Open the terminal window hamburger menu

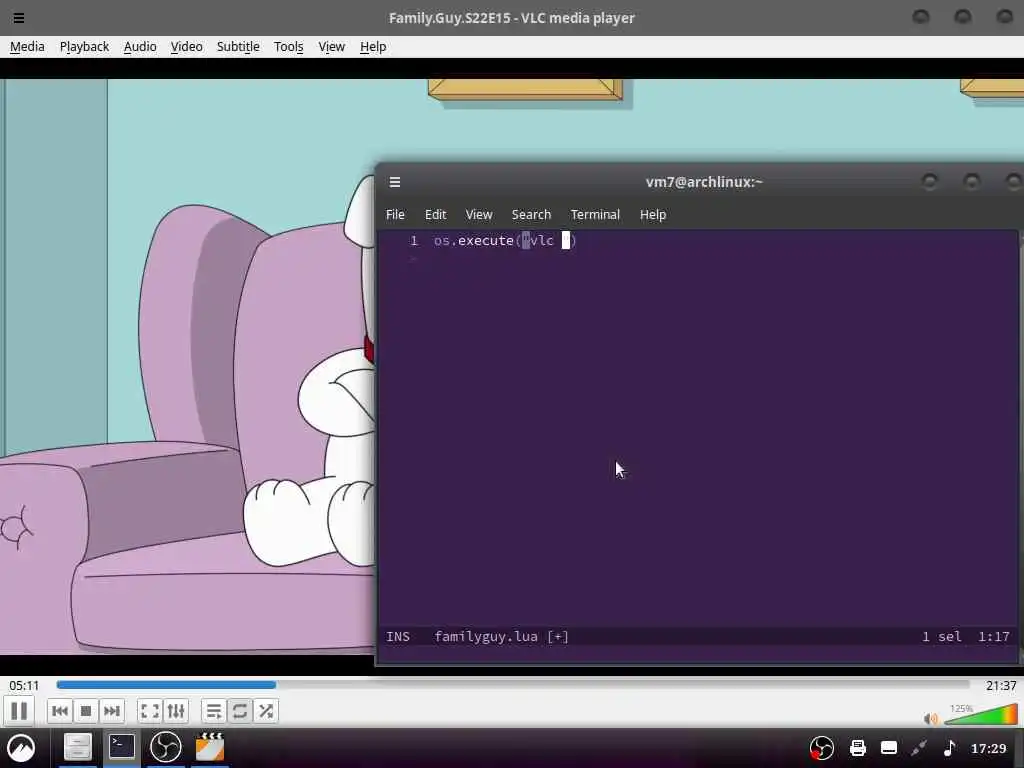394,182
